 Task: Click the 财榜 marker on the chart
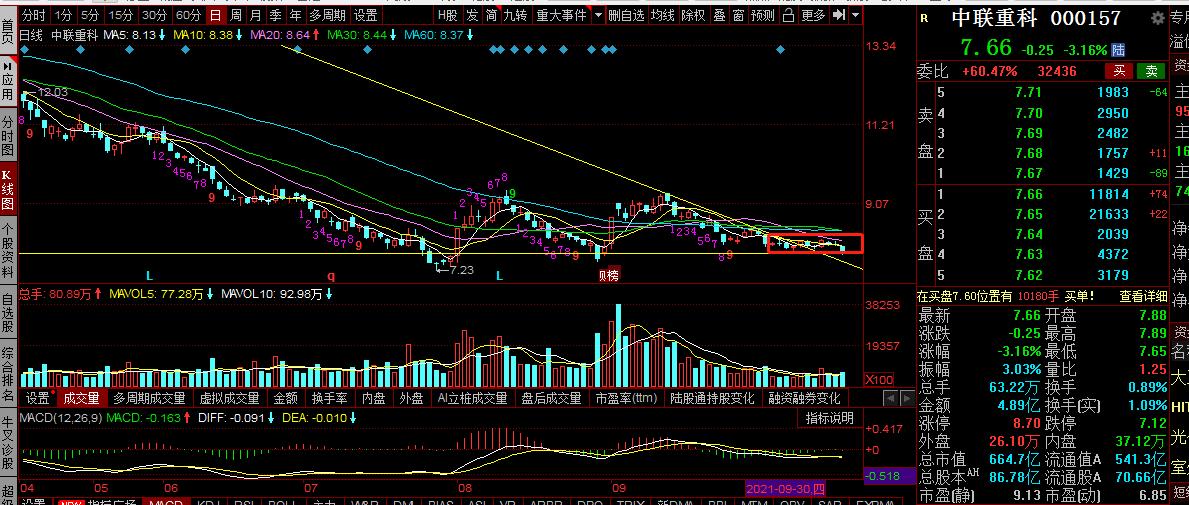coord(608,276)
